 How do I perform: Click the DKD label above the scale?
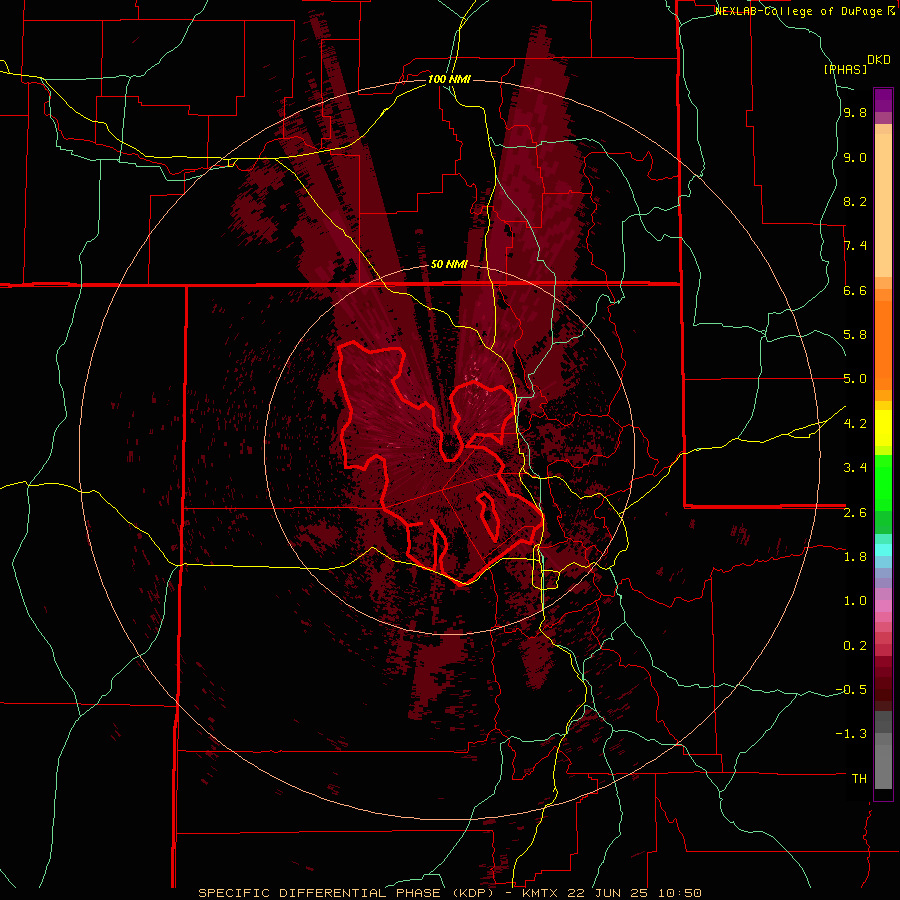coord(879,60)
